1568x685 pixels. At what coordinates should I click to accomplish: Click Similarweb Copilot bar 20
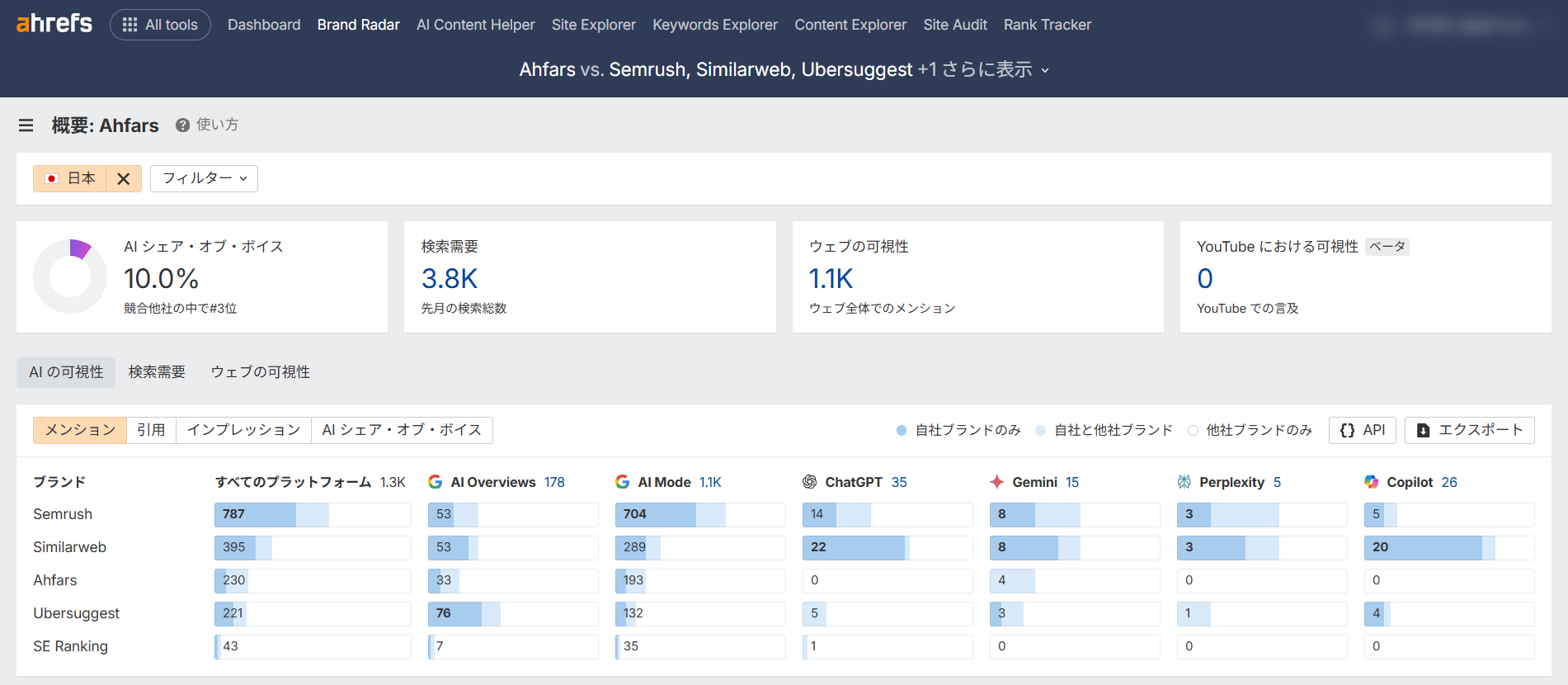click(x=1449, y=547)
